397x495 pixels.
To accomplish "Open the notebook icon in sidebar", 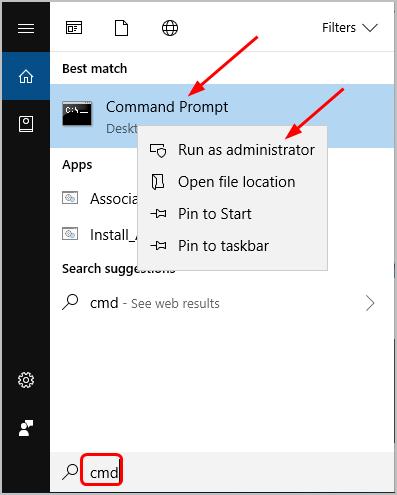I will point(26,124).
